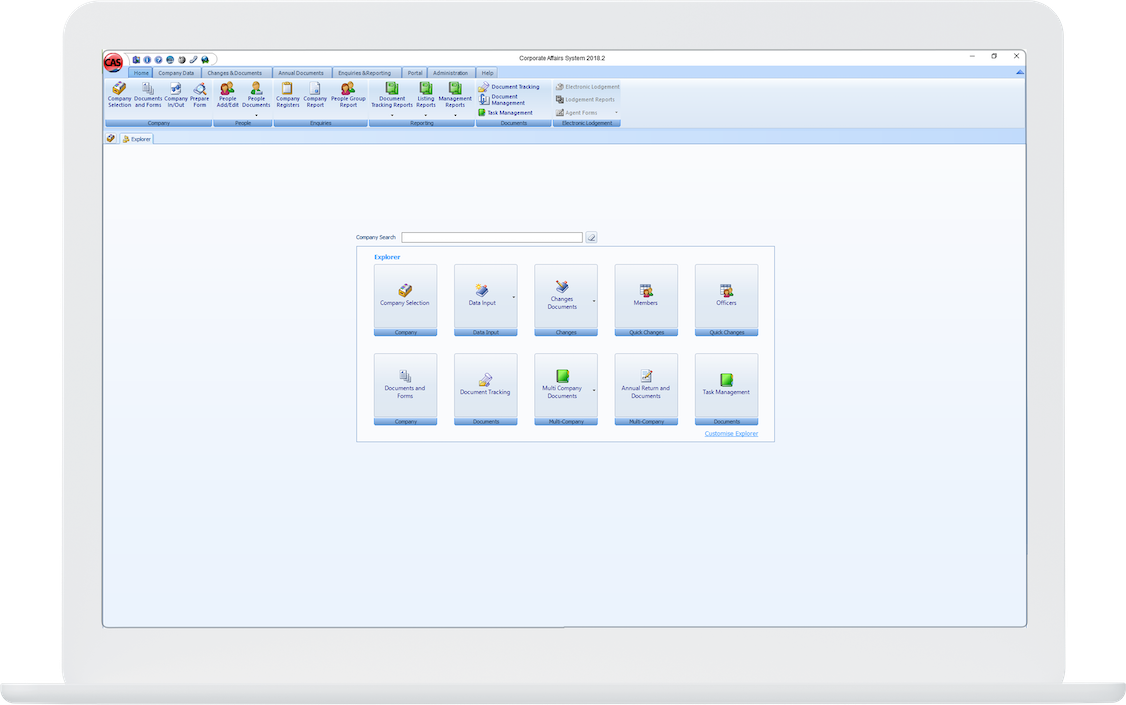Click People Group Report ribbon icon
The height and width of the screenshot is (705, 1126).
[x=348, y=94]
